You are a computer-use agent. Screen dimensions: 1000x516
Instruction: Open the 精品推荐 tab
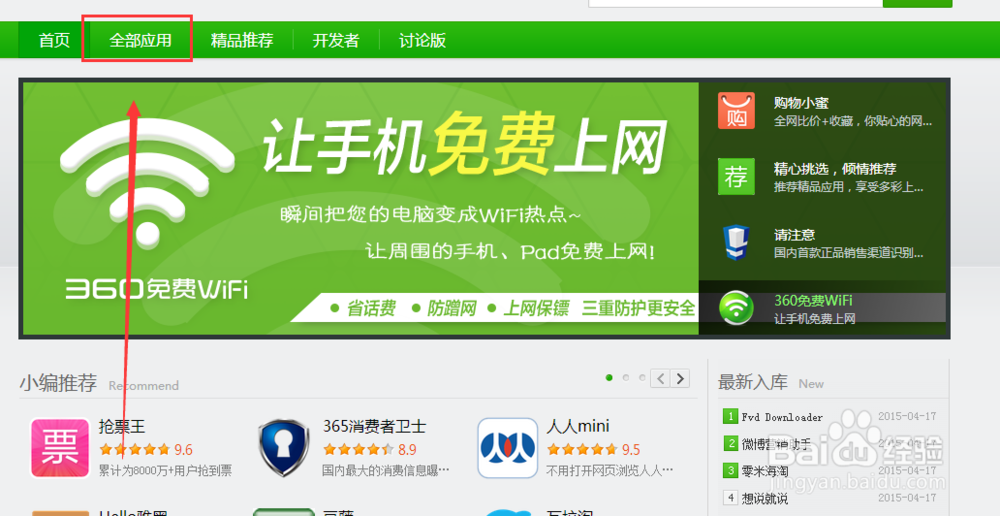242,40
